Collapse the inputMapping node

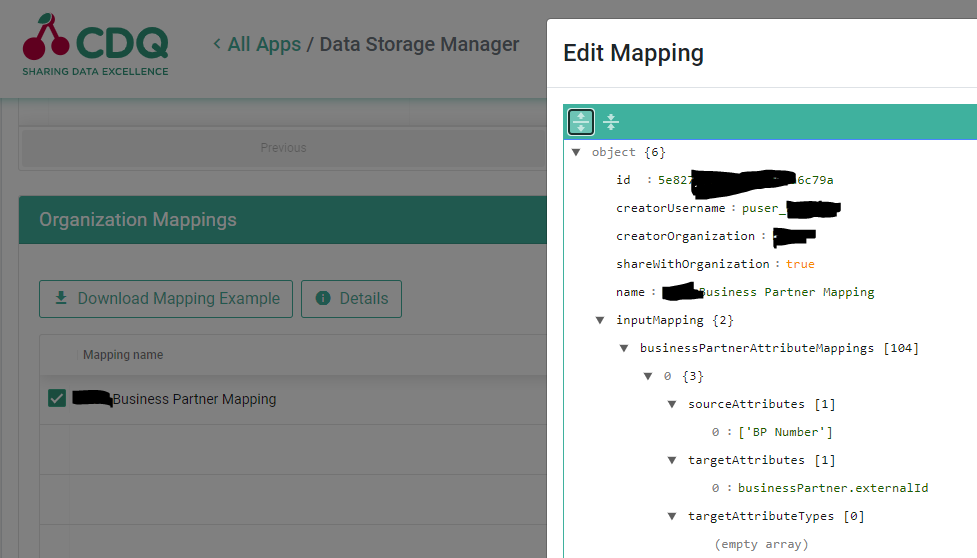pyautogui.click(x=600, y=320)
